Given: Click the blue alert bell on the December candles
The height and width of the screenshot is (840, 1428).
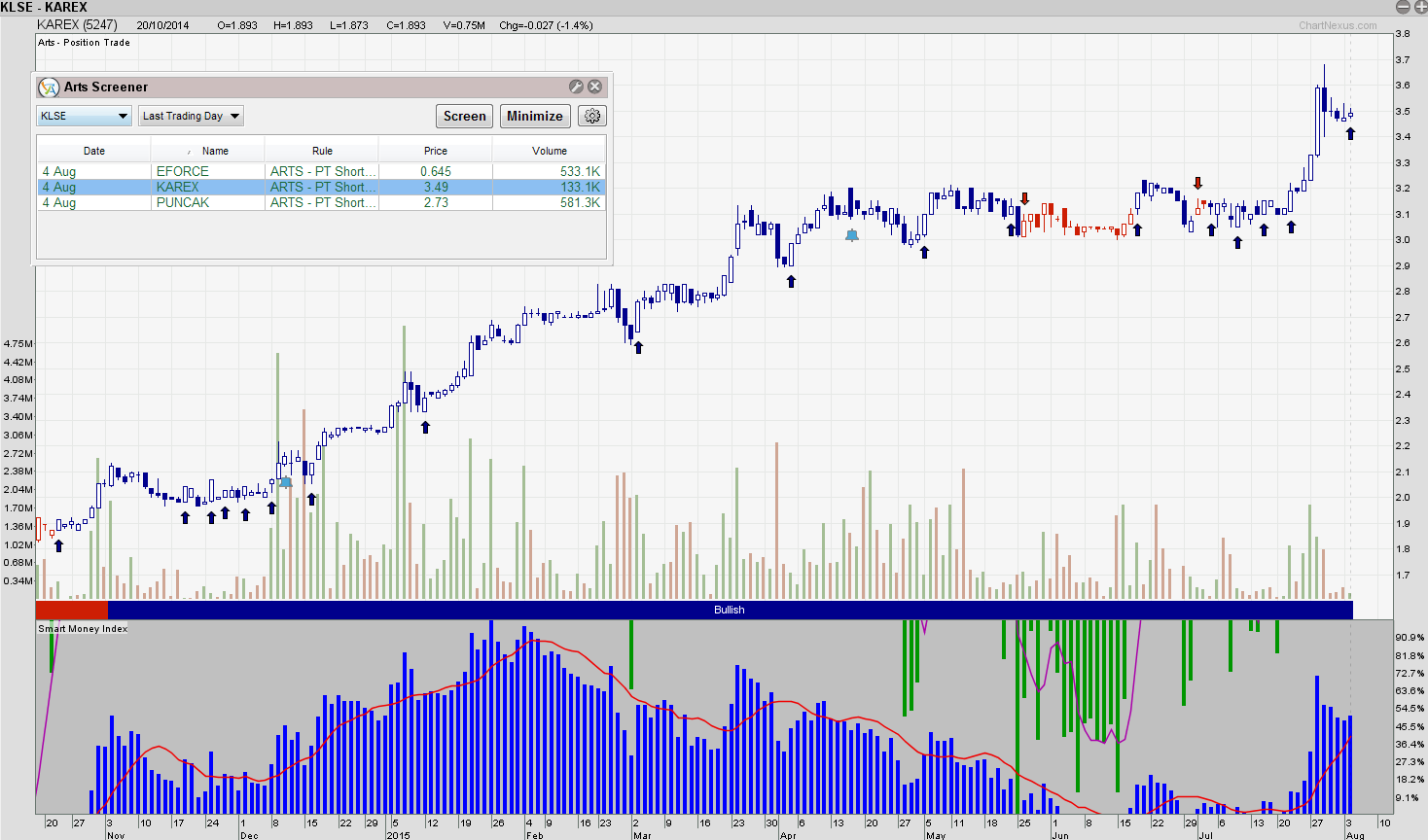Looking at the screenshot, I should pyautogui.click(x=285, y=481).
